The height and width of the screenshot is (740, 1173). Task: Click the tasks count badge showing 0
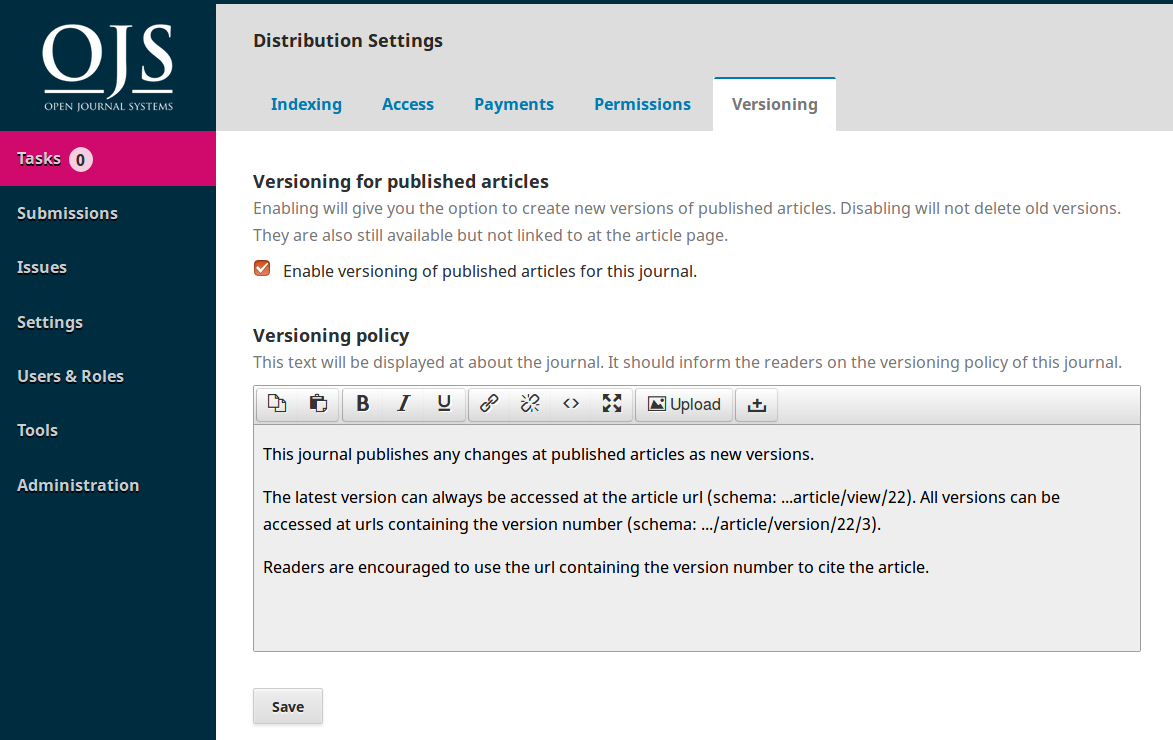coord(81,159)
